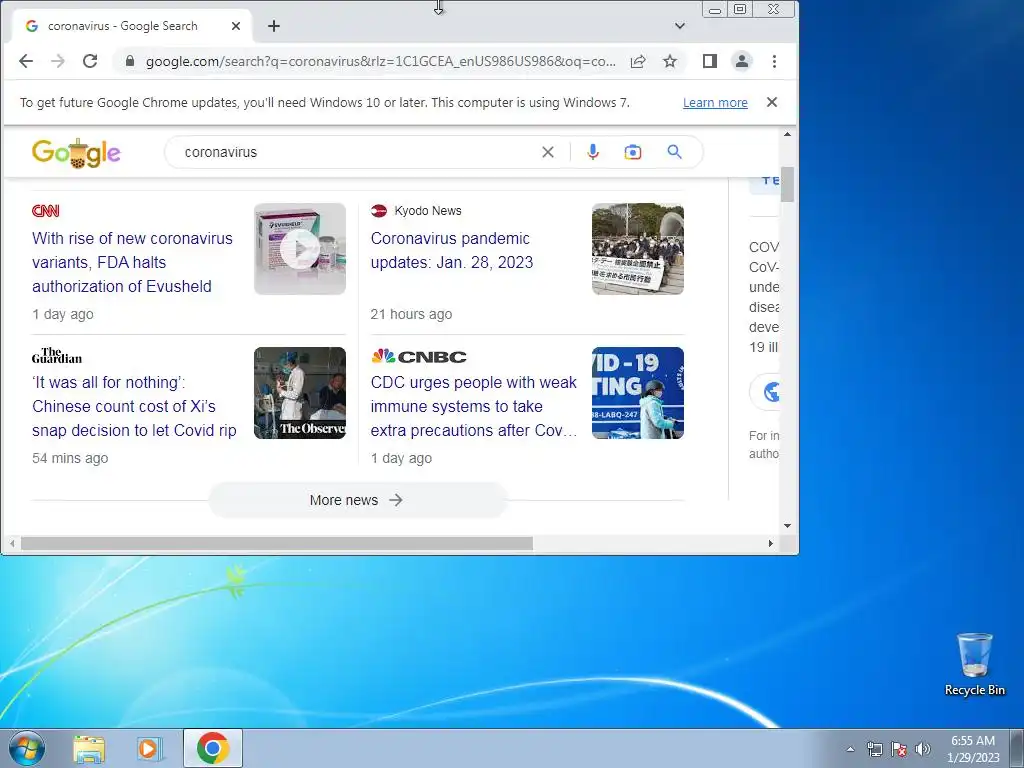Click the vertical scrollbar down arrow
This screenshot has width=1024, height=768.
pos(787,526)
